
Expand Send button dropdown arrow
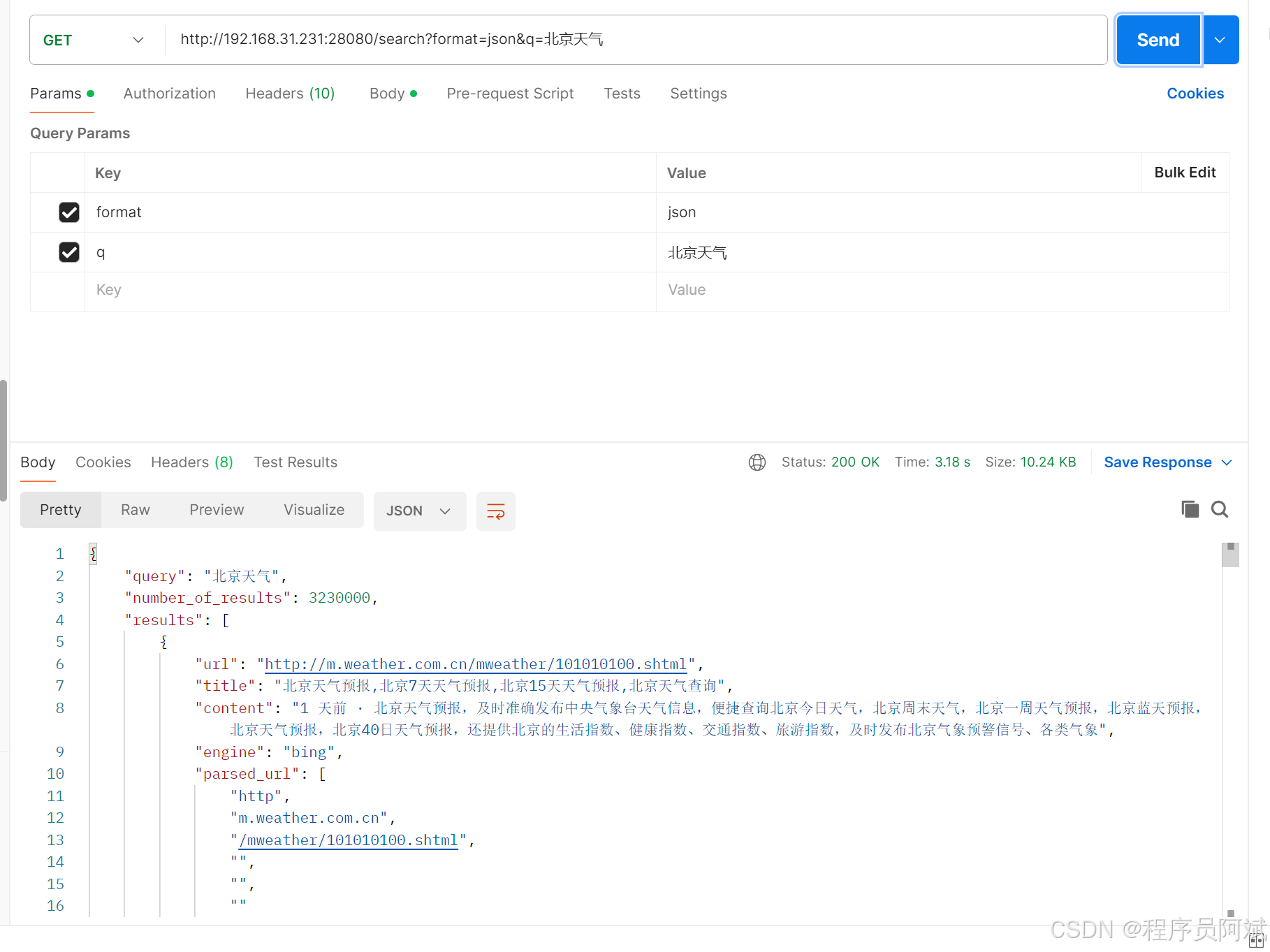[1220, 40]
